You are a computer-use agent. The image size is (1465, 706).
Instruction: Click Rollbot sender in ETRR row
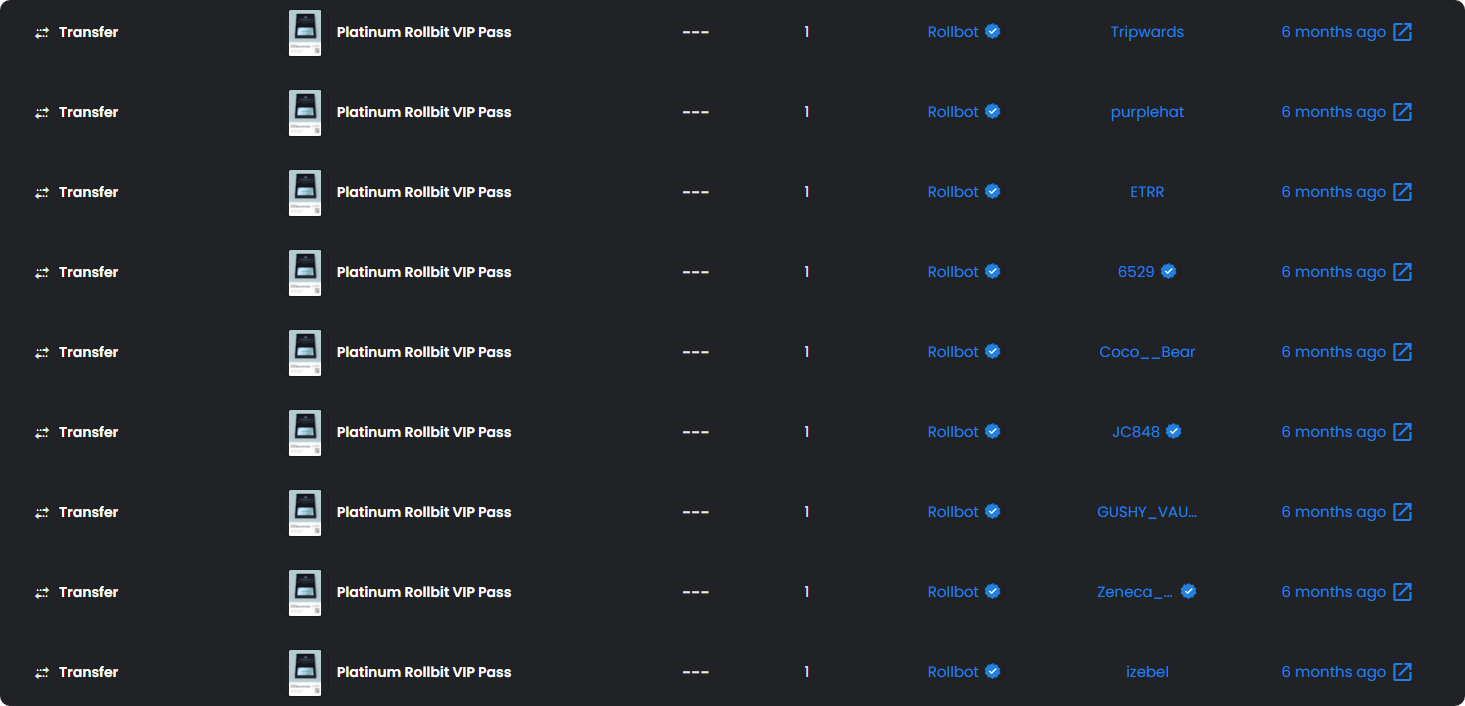tap(953, 192)
